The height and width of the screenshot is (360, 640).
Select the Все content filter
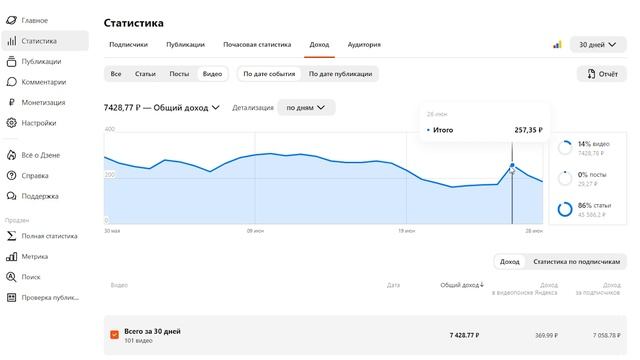116,74
